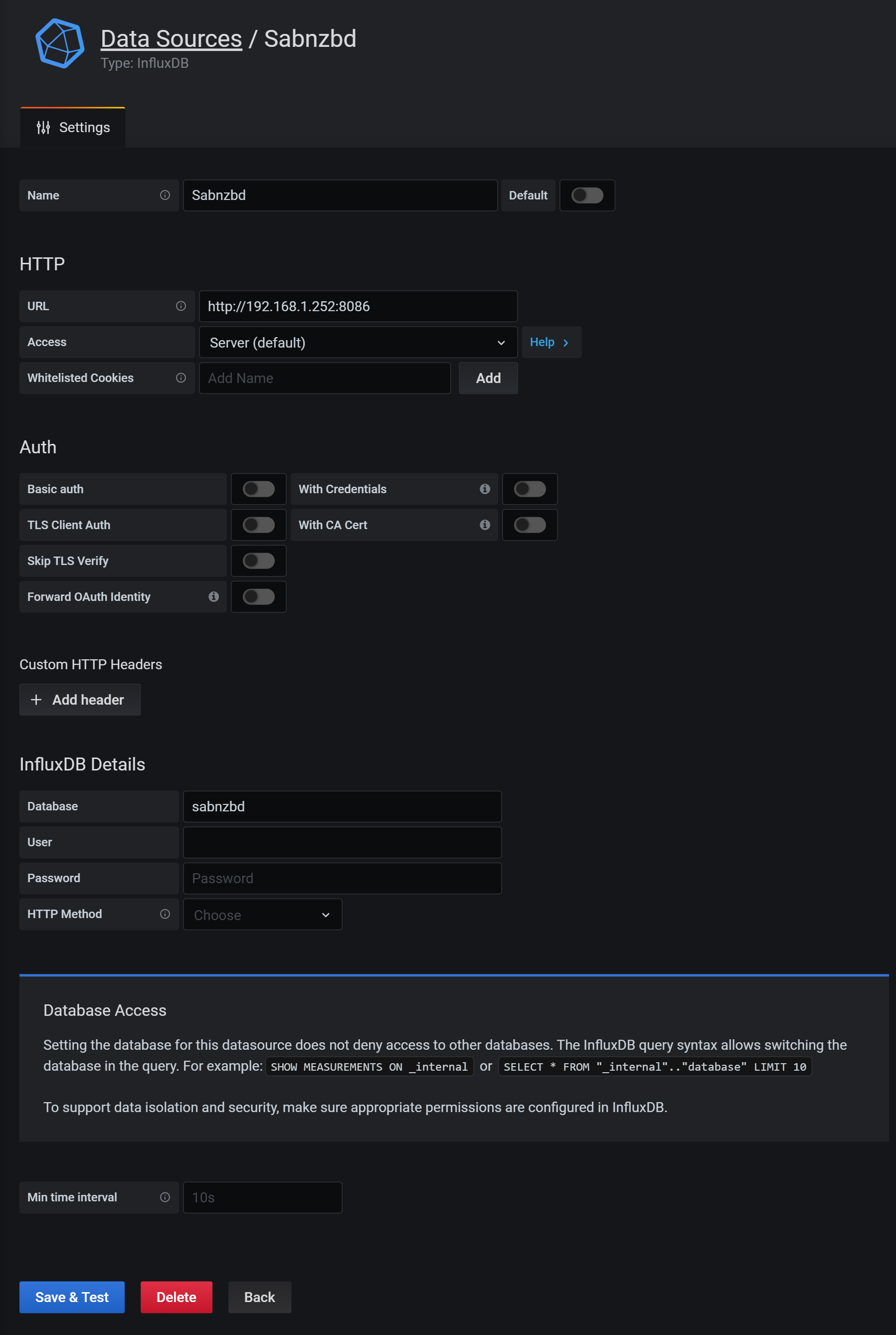Viewport: 896px width, 1335px height.
Task: Click the Type: InfluxDB subtitle
Action: coord(145,63)
